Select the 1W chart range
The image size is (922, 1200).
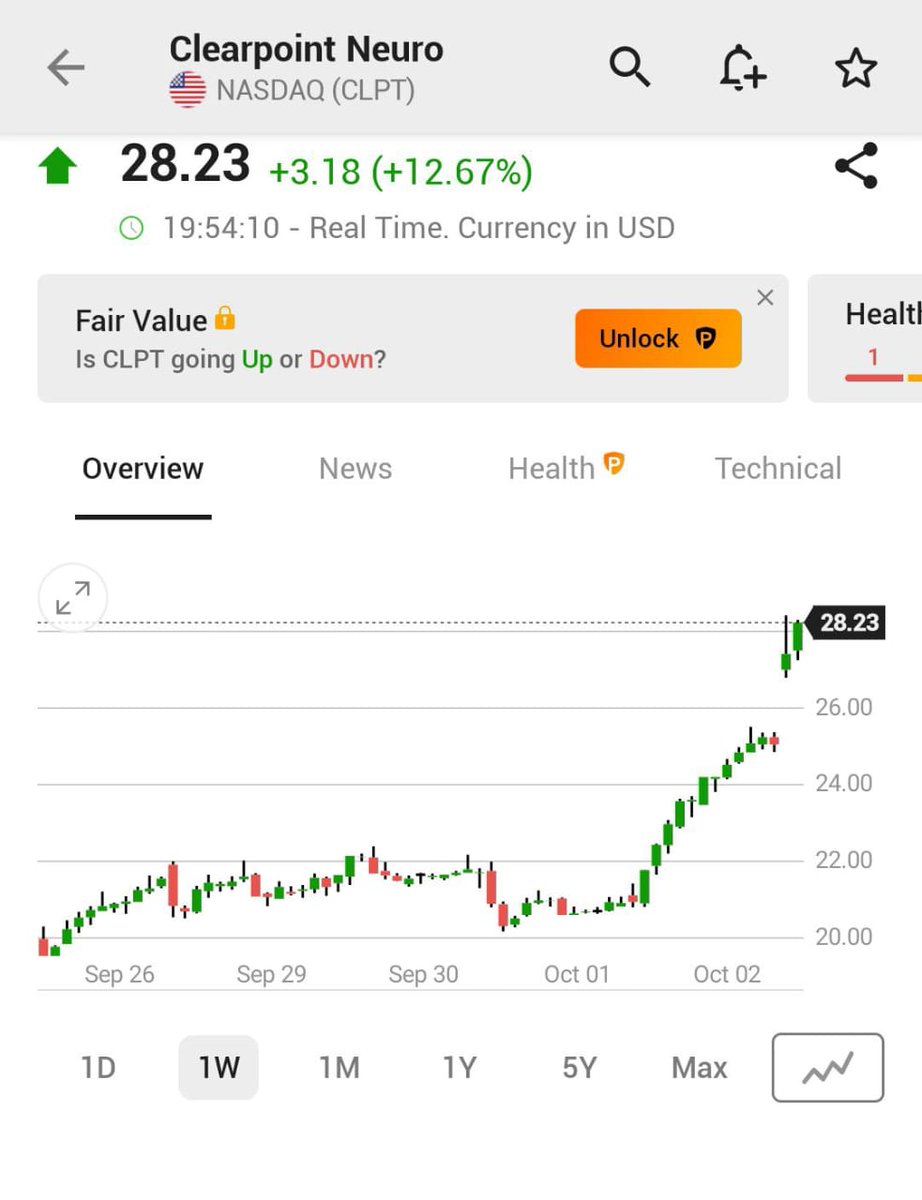click(218, 1068)
